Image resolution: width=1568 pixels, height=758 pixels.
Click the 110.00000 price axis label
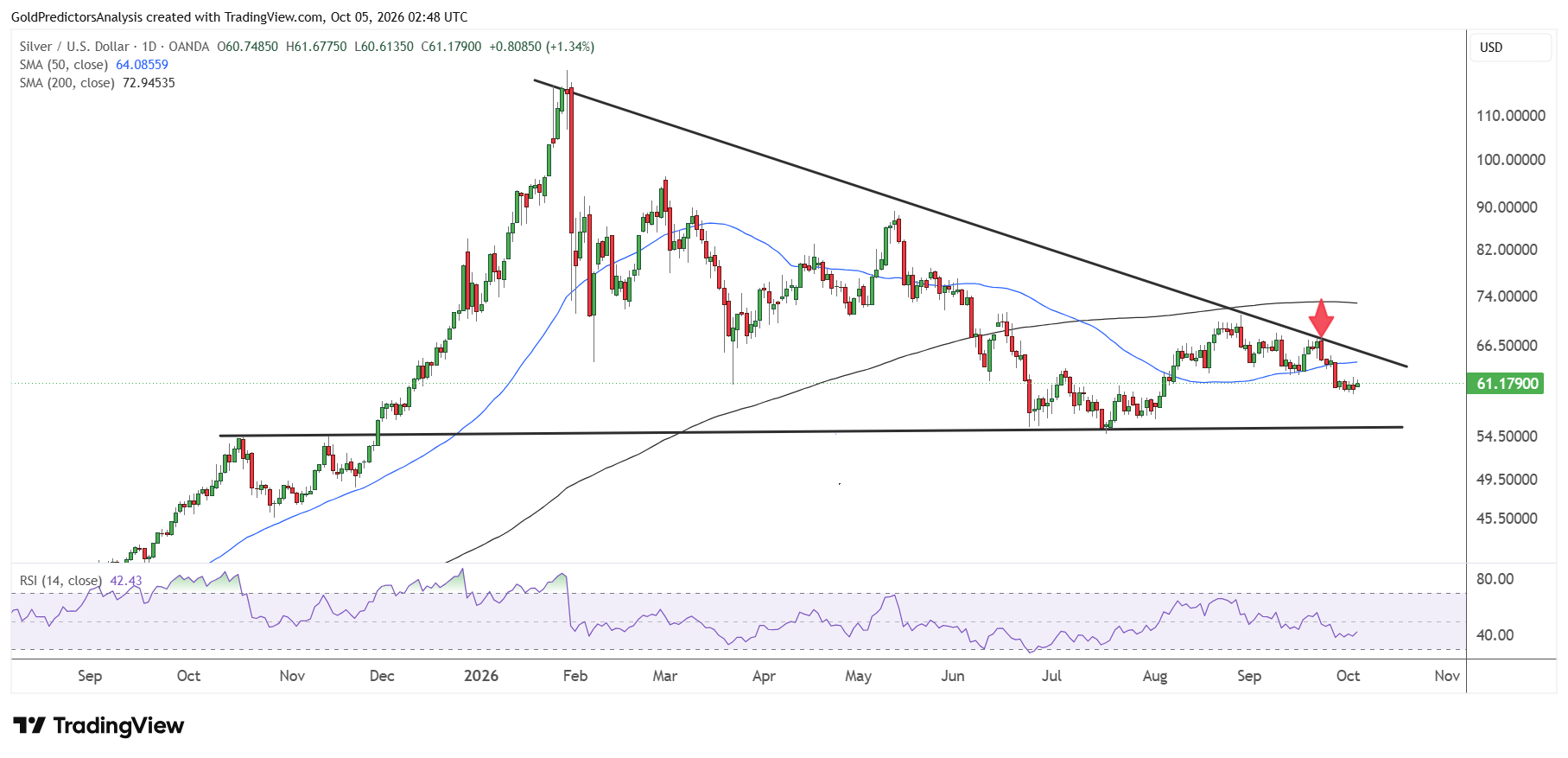click(x=1511, y=116)
